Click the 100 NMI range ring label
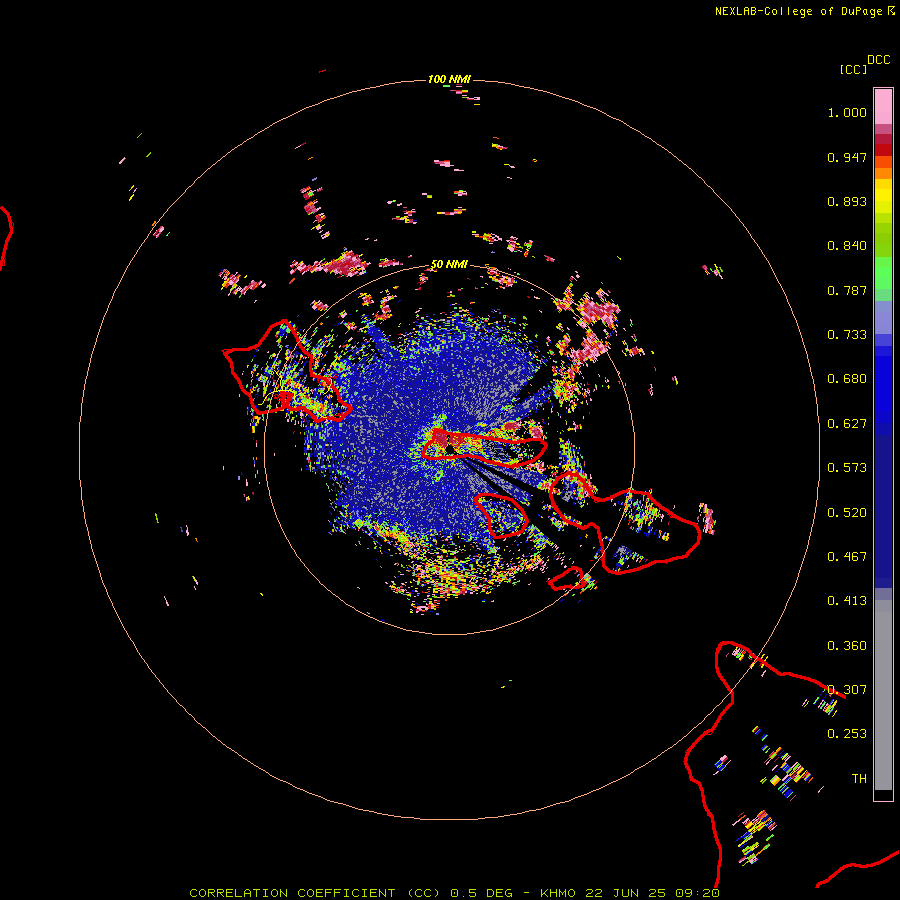This screenshot has width=900, height=900. tap(449, 79)
